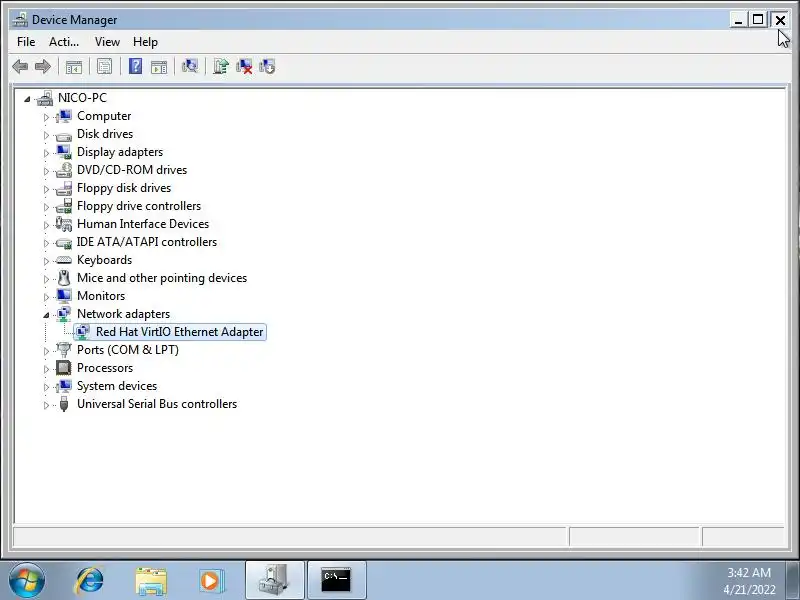Image resolution: width=800 pixels, height=600 pixels.
Task: Click the Floppy disk drives icon
Action: coord(64,188)
